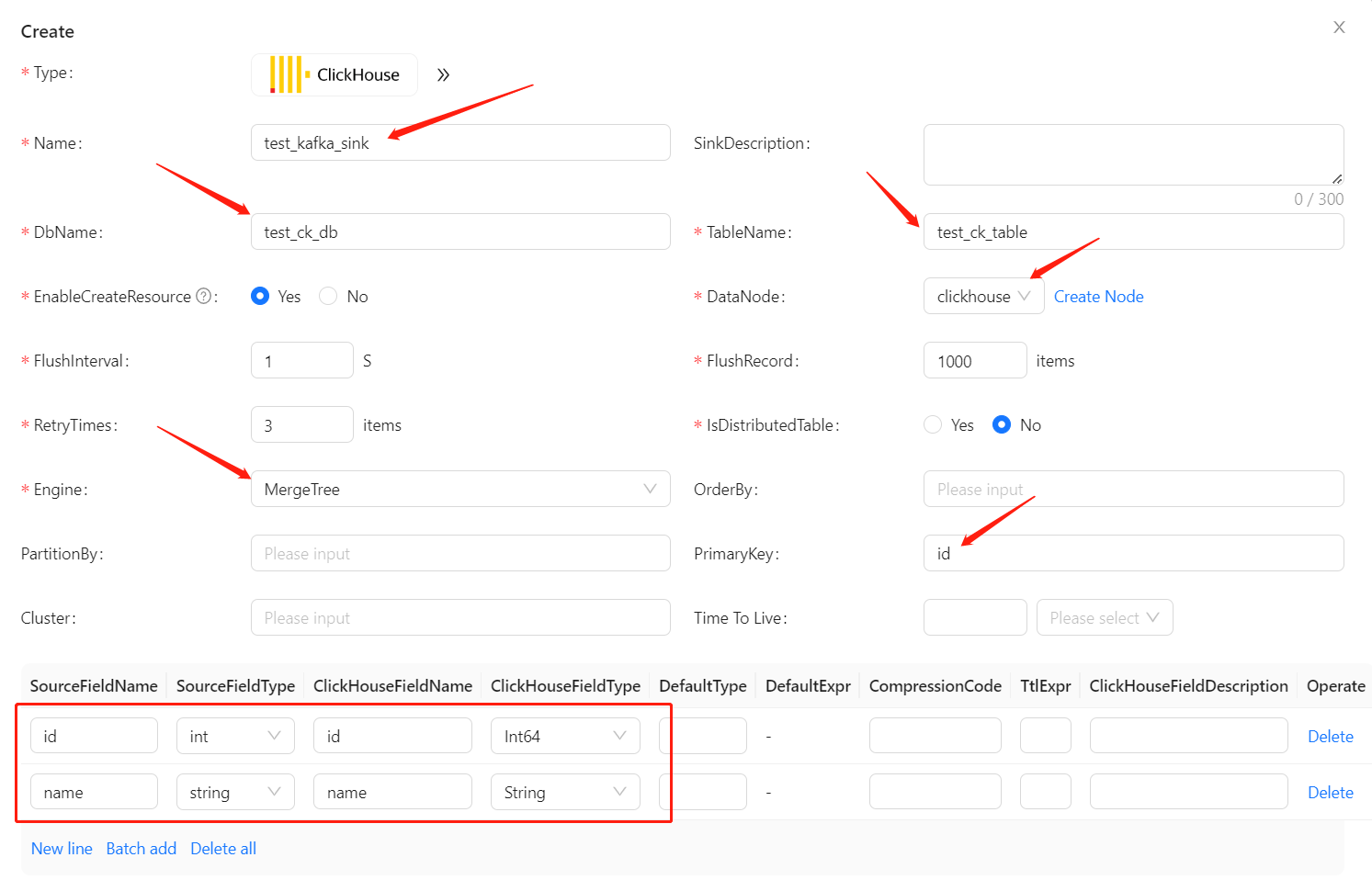Image resolution: width=1372 pixels, height=880 pixels.
Task: Open the Time To Live unit selector
Action: click(x=1104, y=617)
